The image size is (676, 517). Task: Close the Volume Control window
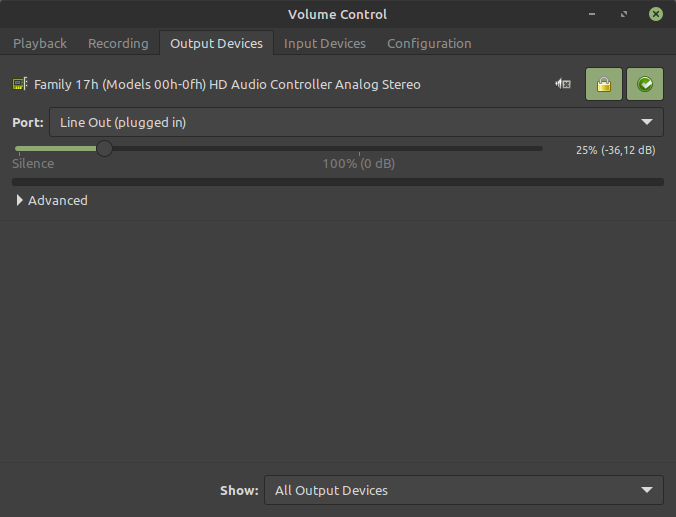pyautogui.click(x=655, y=14)
